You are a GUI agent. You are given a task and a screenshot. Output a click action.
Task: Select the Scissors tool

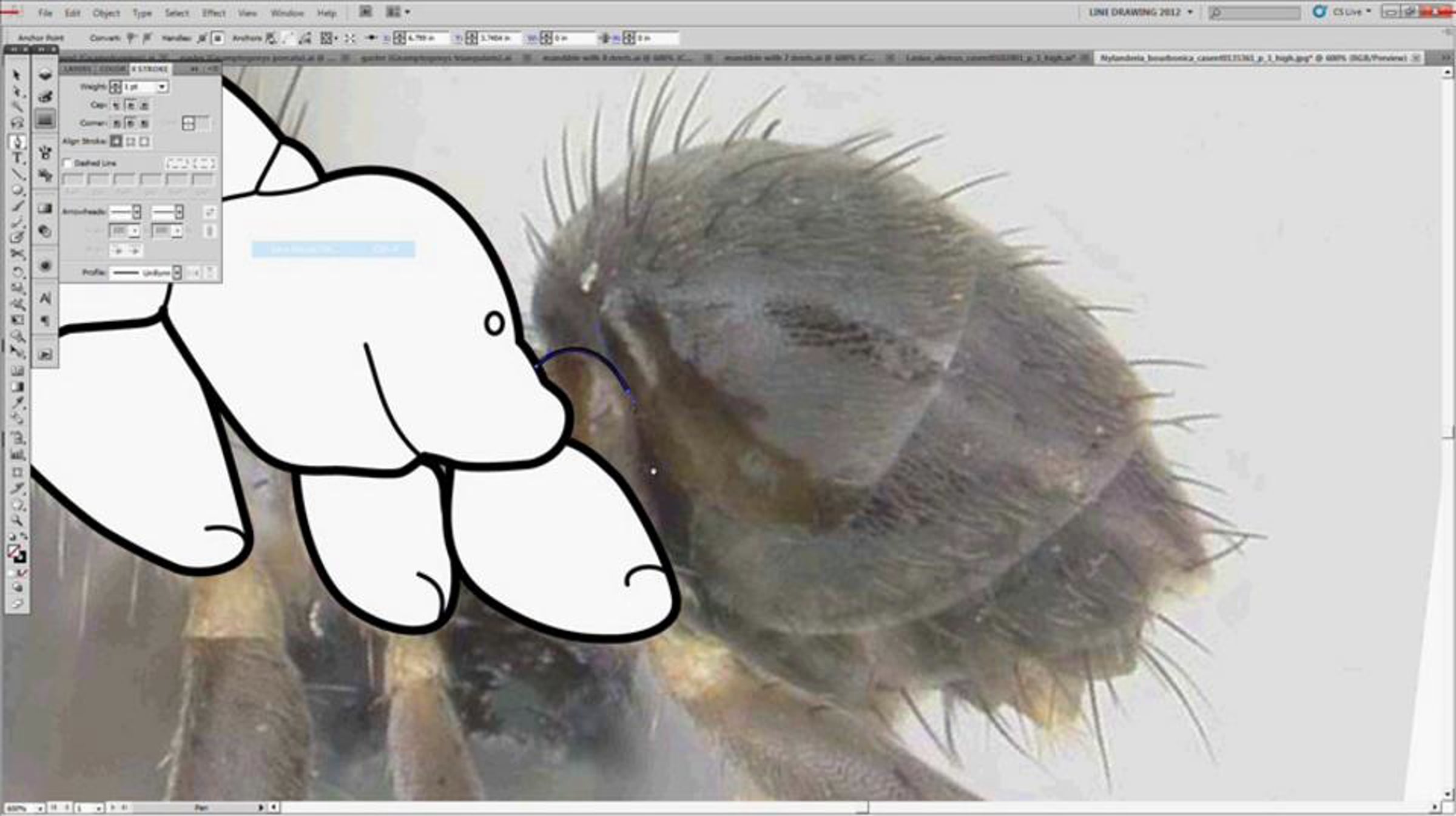point(18,254)
